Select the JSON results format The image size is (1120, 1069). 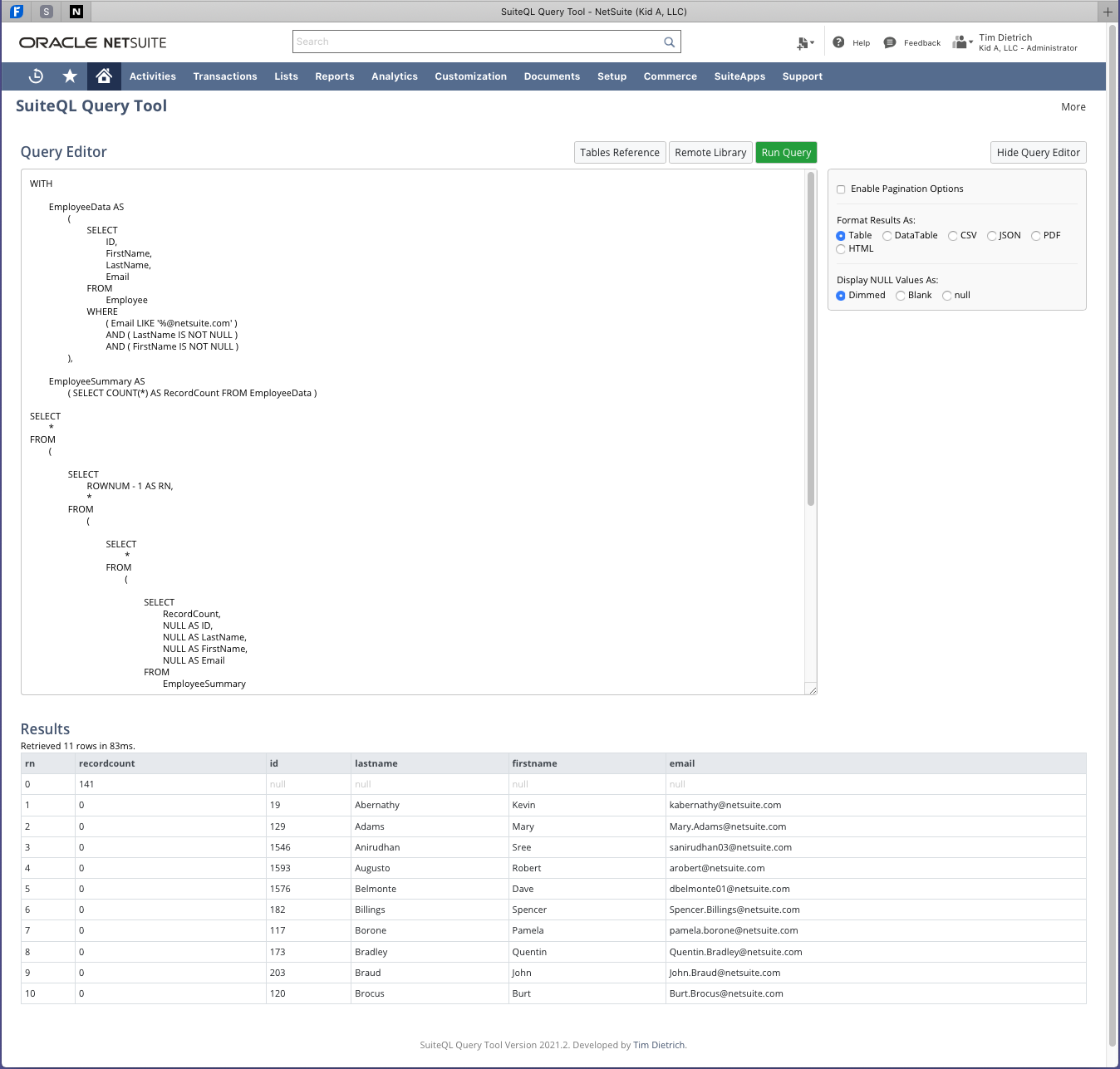[991, 236]
